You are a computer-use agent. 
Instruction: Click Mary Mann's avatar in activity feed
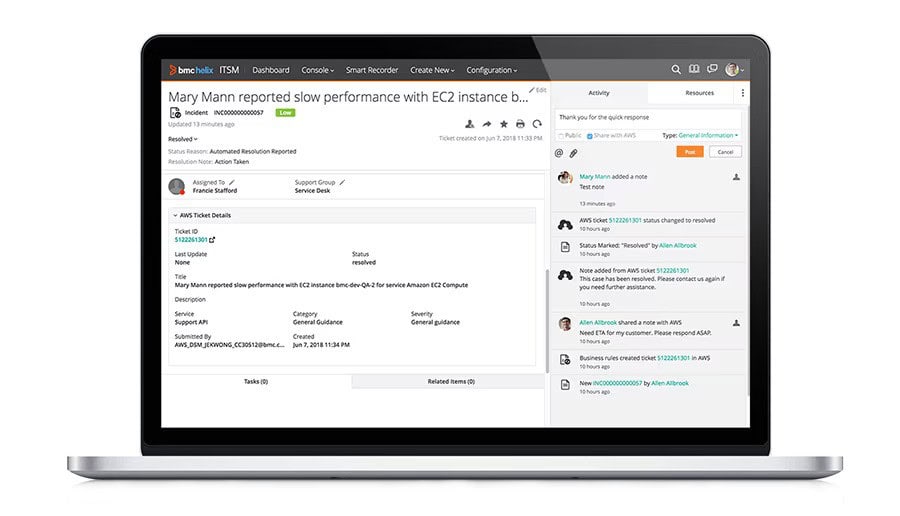pyautogui.click(x=565, y=178)
